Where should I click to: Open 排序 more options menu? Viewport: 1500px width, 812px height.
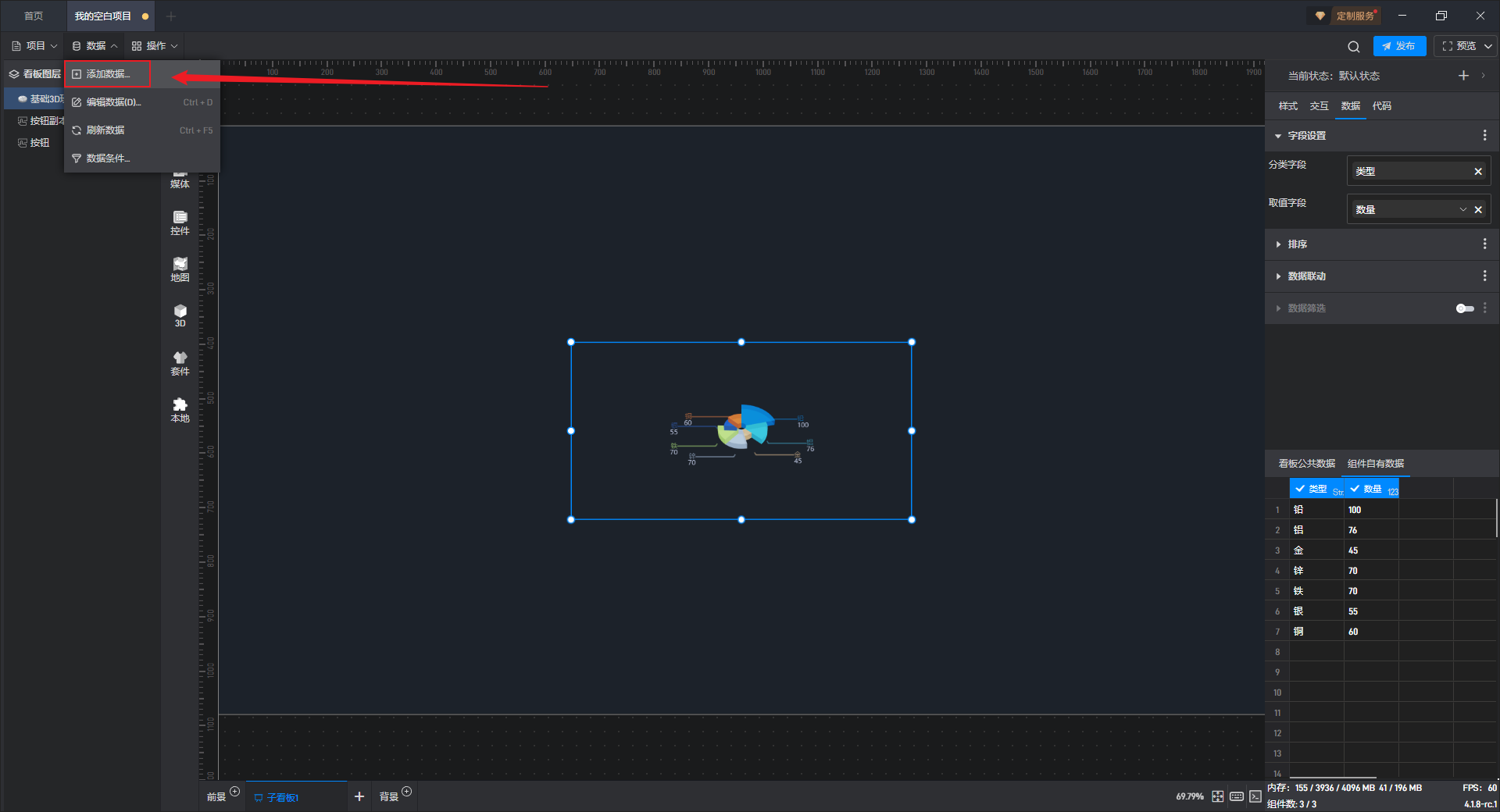(x=1484, y=244)
